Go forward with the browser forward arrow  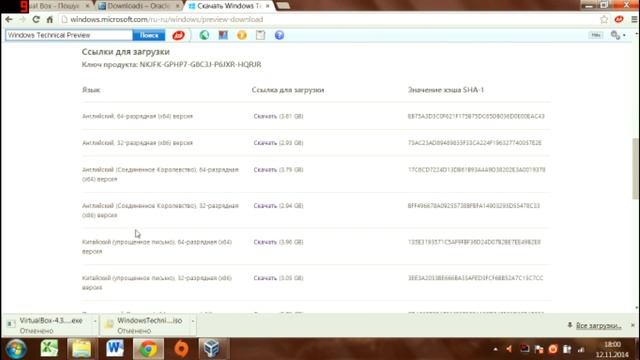[22, 19]
